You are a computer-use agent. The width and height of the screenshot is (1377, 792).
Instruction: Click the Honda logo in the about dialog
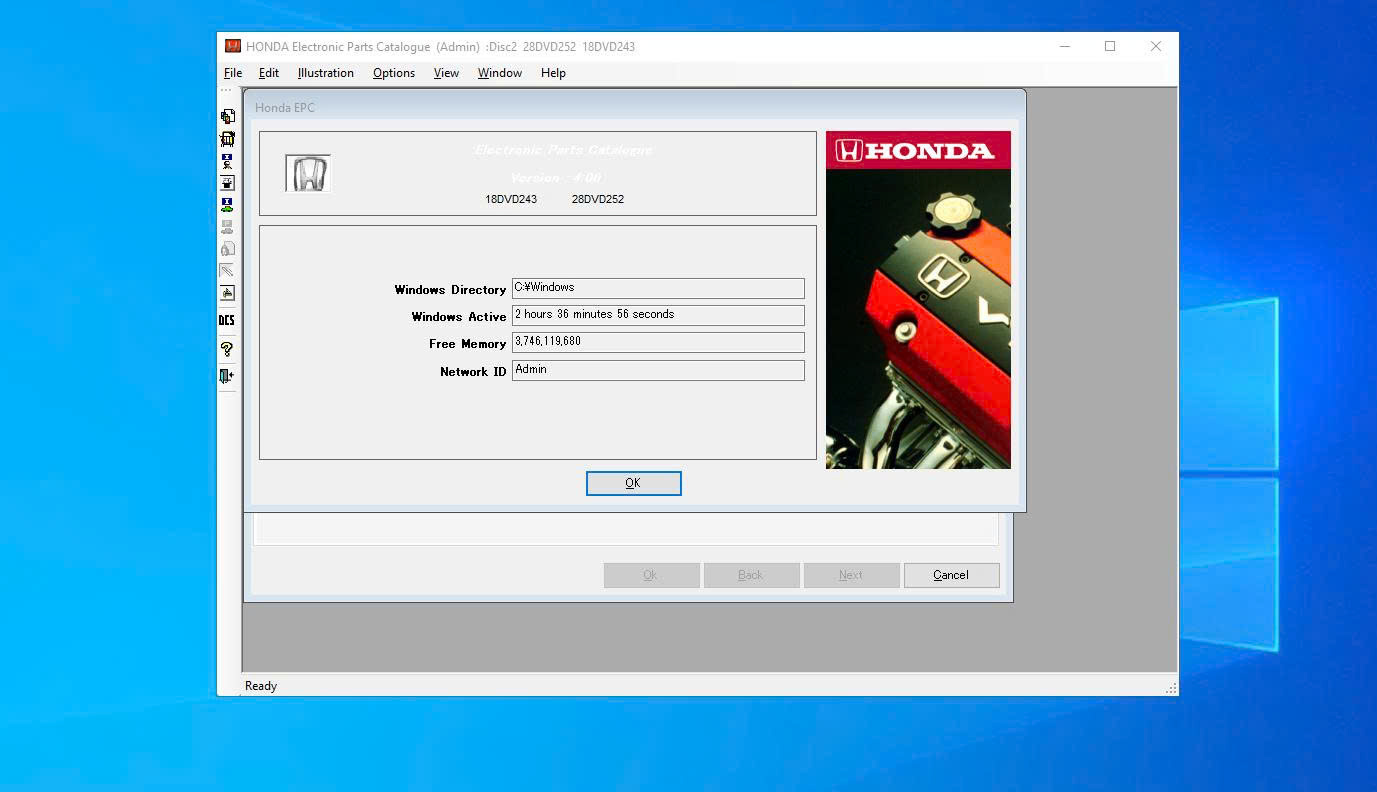pyautogui.click(x=917, y=150)
